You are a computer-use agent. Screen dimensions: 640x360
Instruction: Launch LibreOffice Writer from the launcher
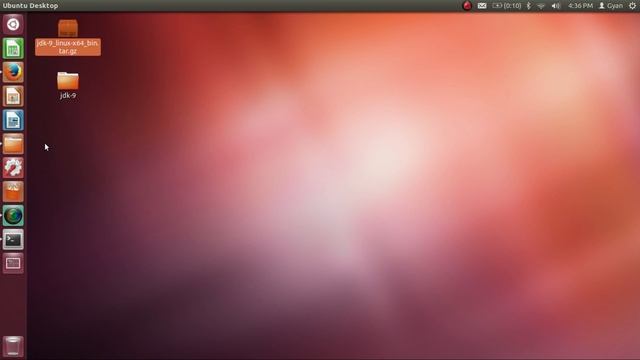tap(13, 120)
